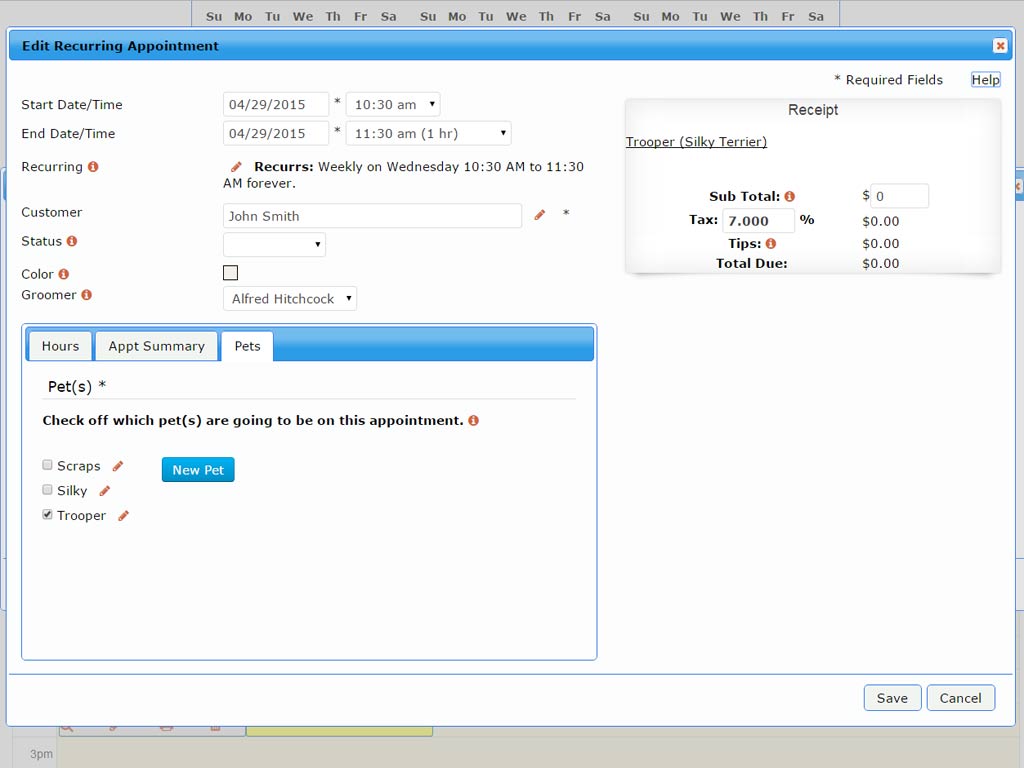1024x768 pixels.
Task: Toggle the Color checkbox
Action: pyautogui.click(x=230, y=272)
